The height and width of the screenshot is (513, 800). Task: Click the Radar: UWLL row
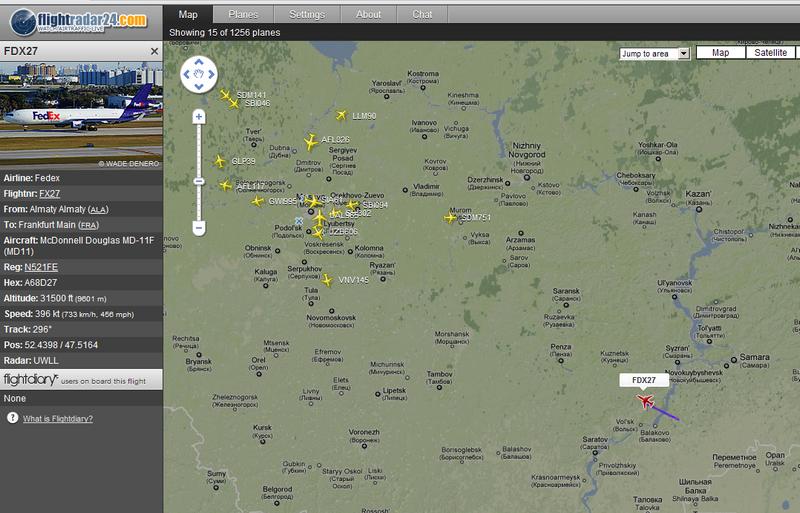coord(82,361)
